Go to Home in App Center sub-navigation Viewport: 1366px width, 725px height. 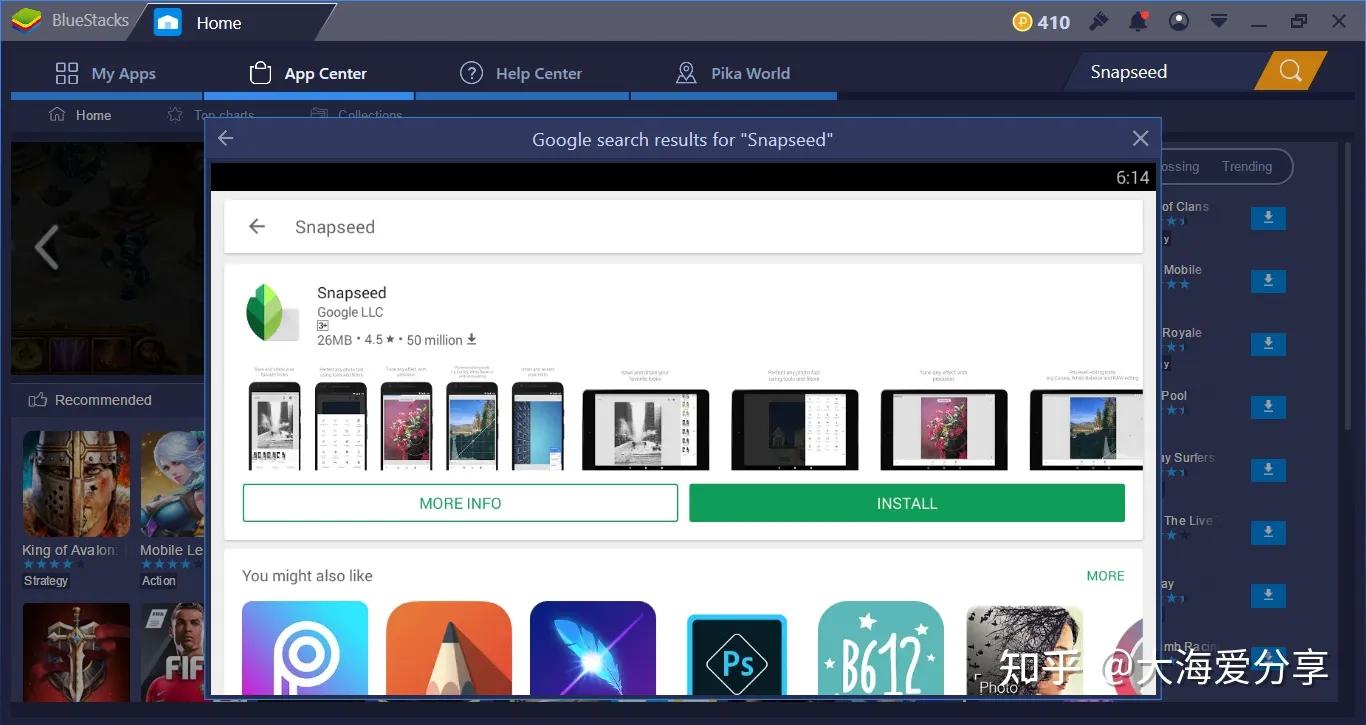(80, 115)
